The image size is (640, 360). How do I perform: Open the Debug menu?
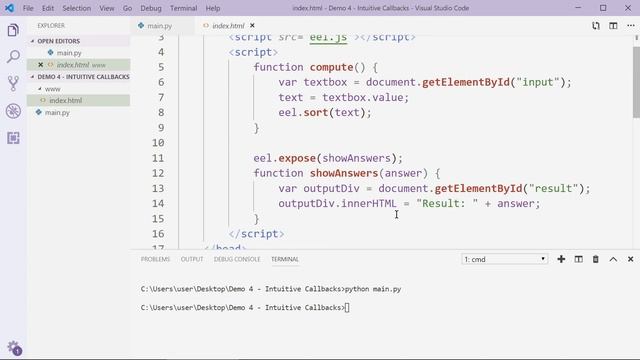click(151, 8)
